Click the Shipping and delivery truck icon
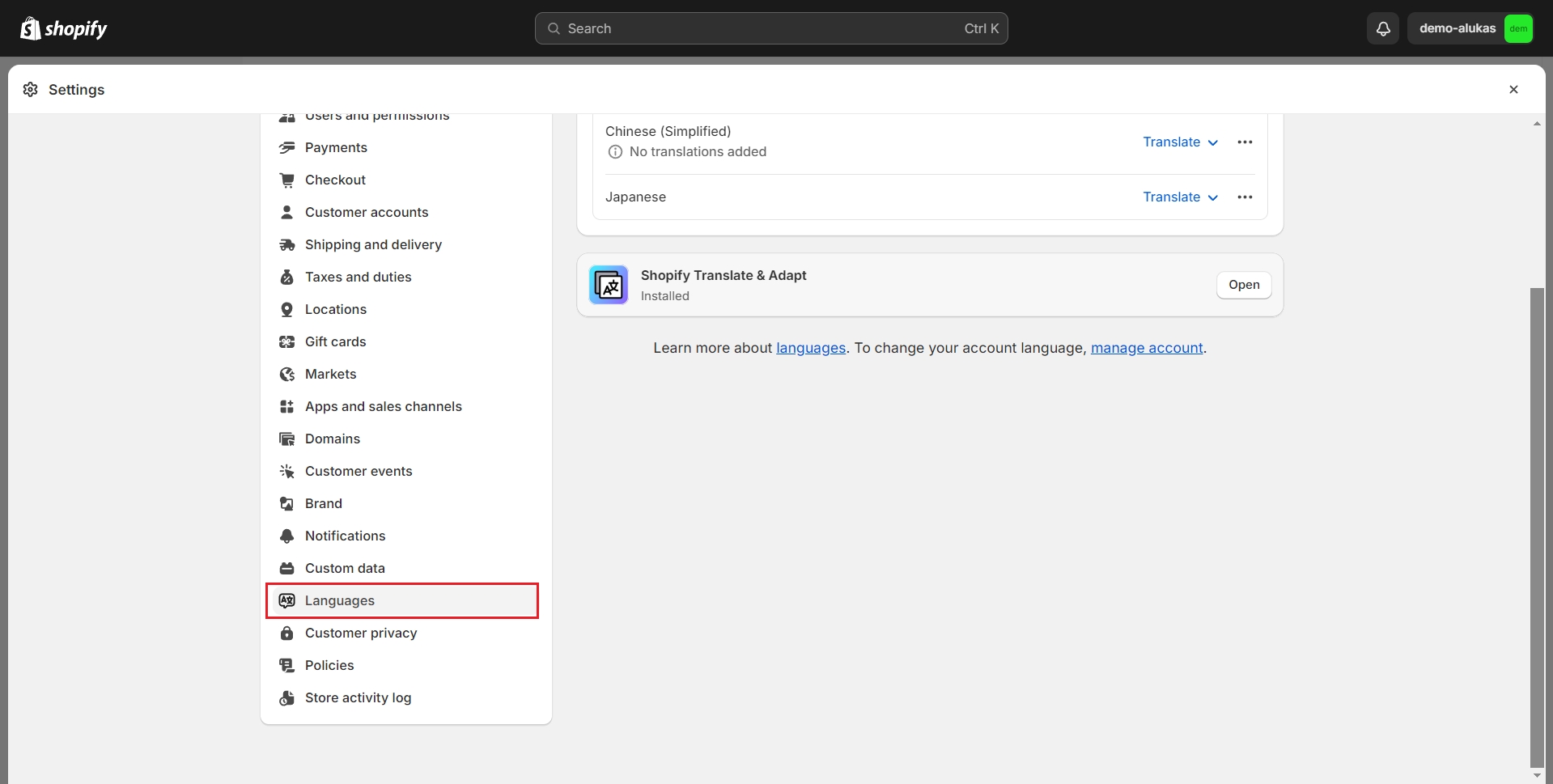1553x784 pixels. pos(286,244)
